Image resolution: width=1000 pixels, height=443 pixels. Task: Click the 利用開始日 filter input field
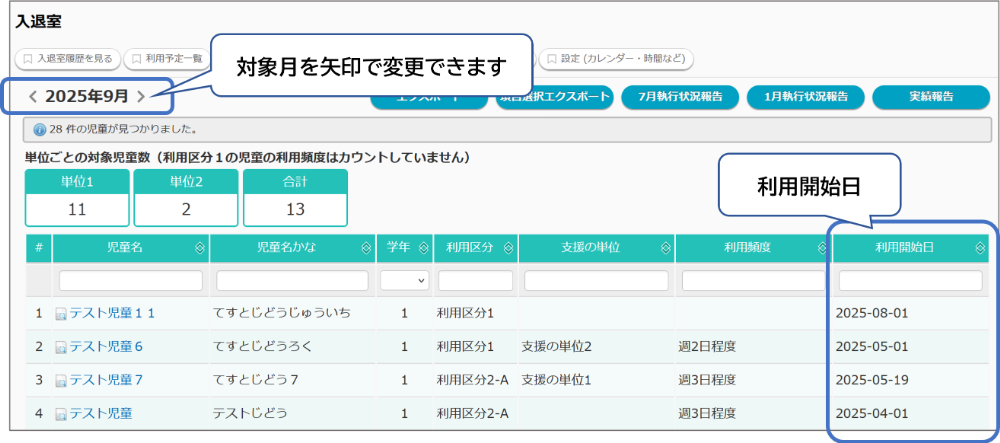coord(910,281)
